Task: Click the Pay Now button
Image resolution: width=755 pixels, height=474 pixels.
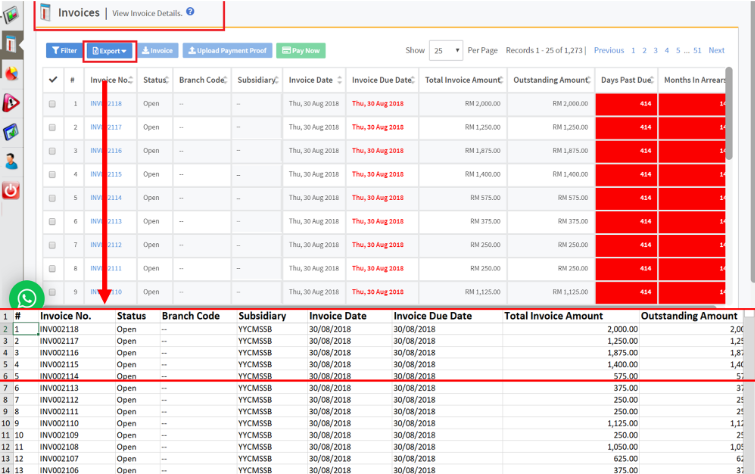Action: click(301, 51)
